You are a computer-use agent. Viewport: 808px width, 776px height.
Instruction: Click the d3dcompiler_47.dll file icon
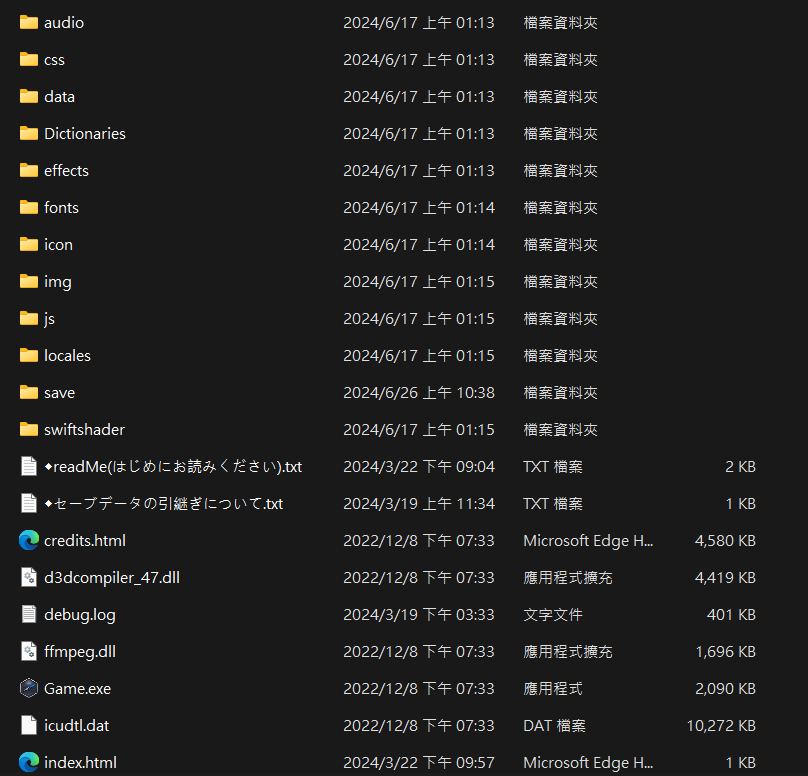click(x=28, y=577)
